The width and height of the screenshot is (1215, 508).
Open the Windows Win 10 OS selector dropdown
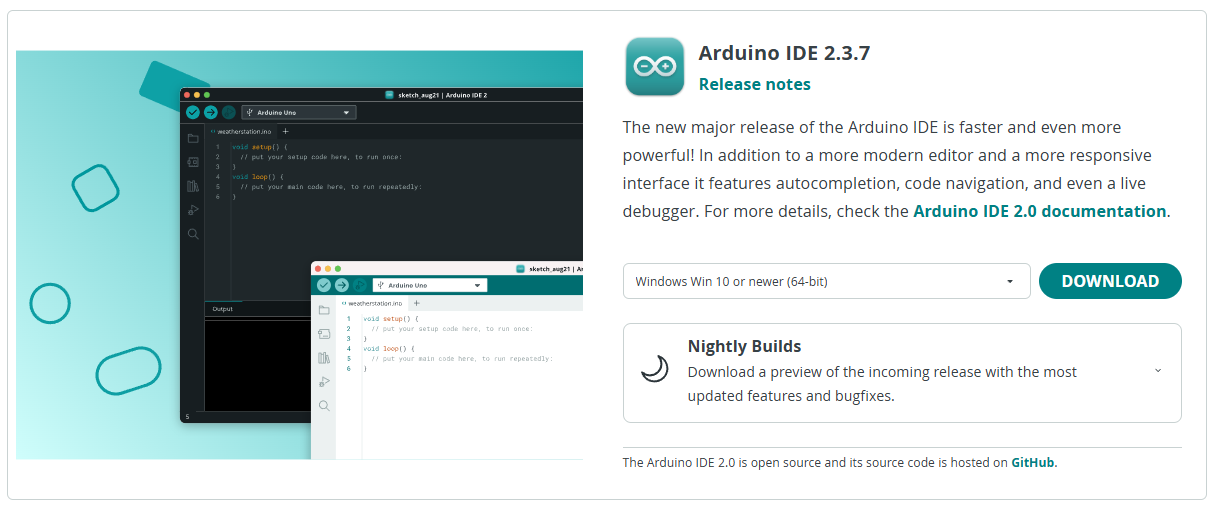click(x=826, y=281)
